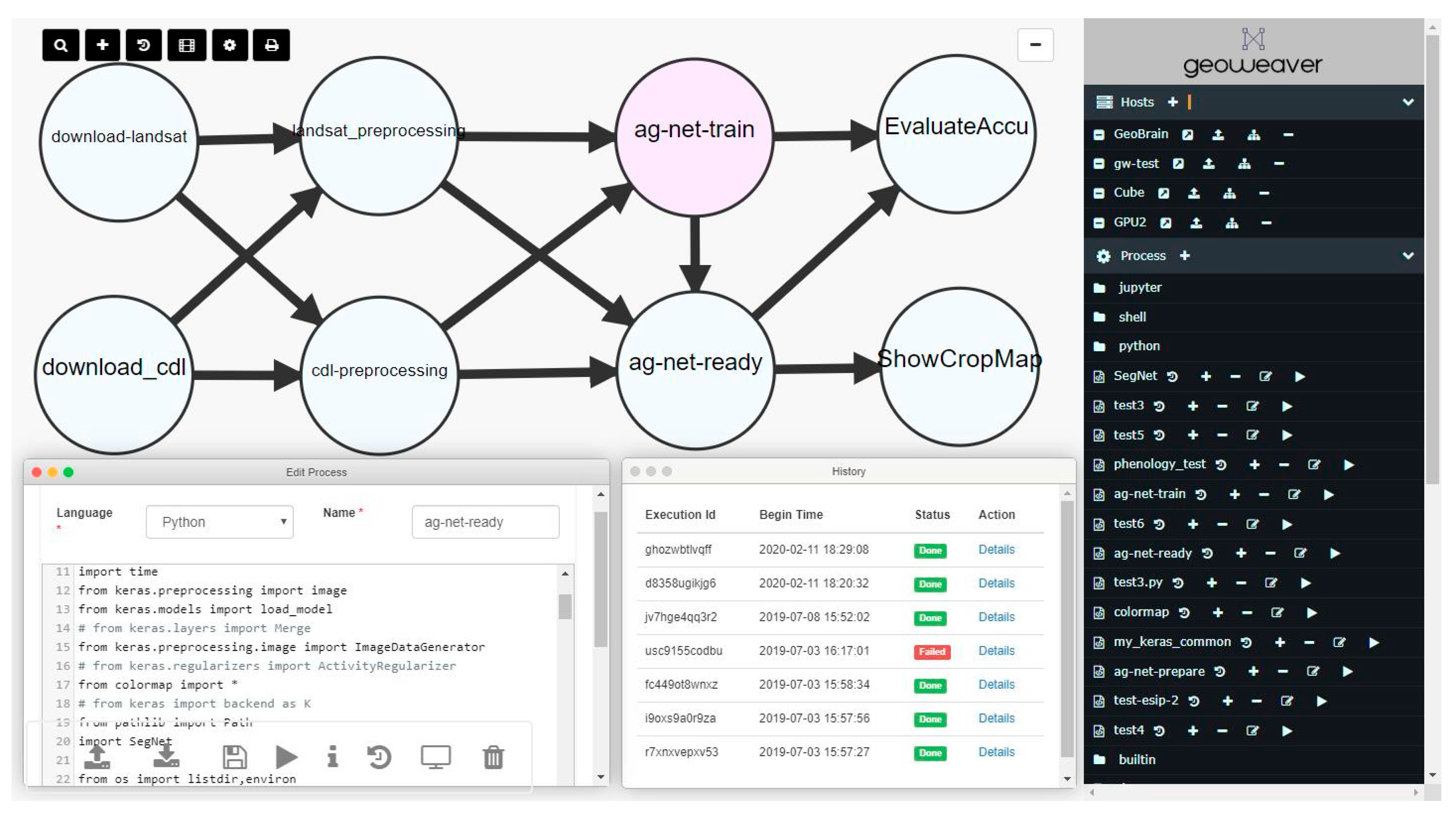This screenshot has width=1456, height=816.
Task: Click the workflow settings gear button
Action: 230,45
